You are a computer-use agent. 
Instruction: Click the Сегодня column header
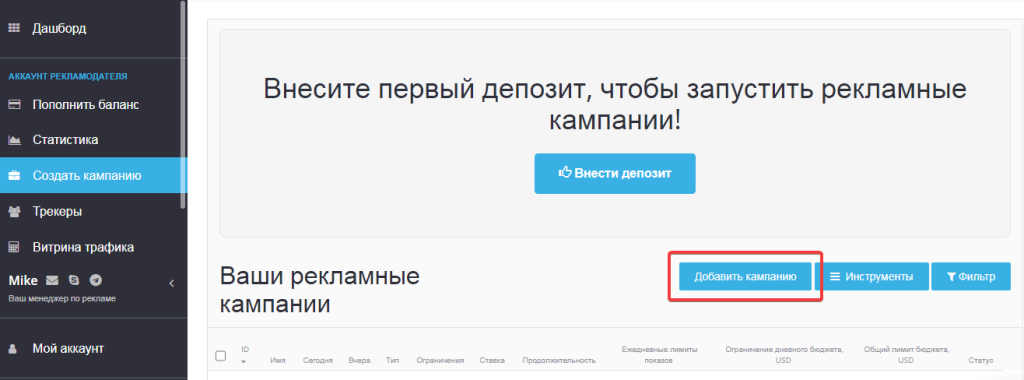[x=318, y=360]
